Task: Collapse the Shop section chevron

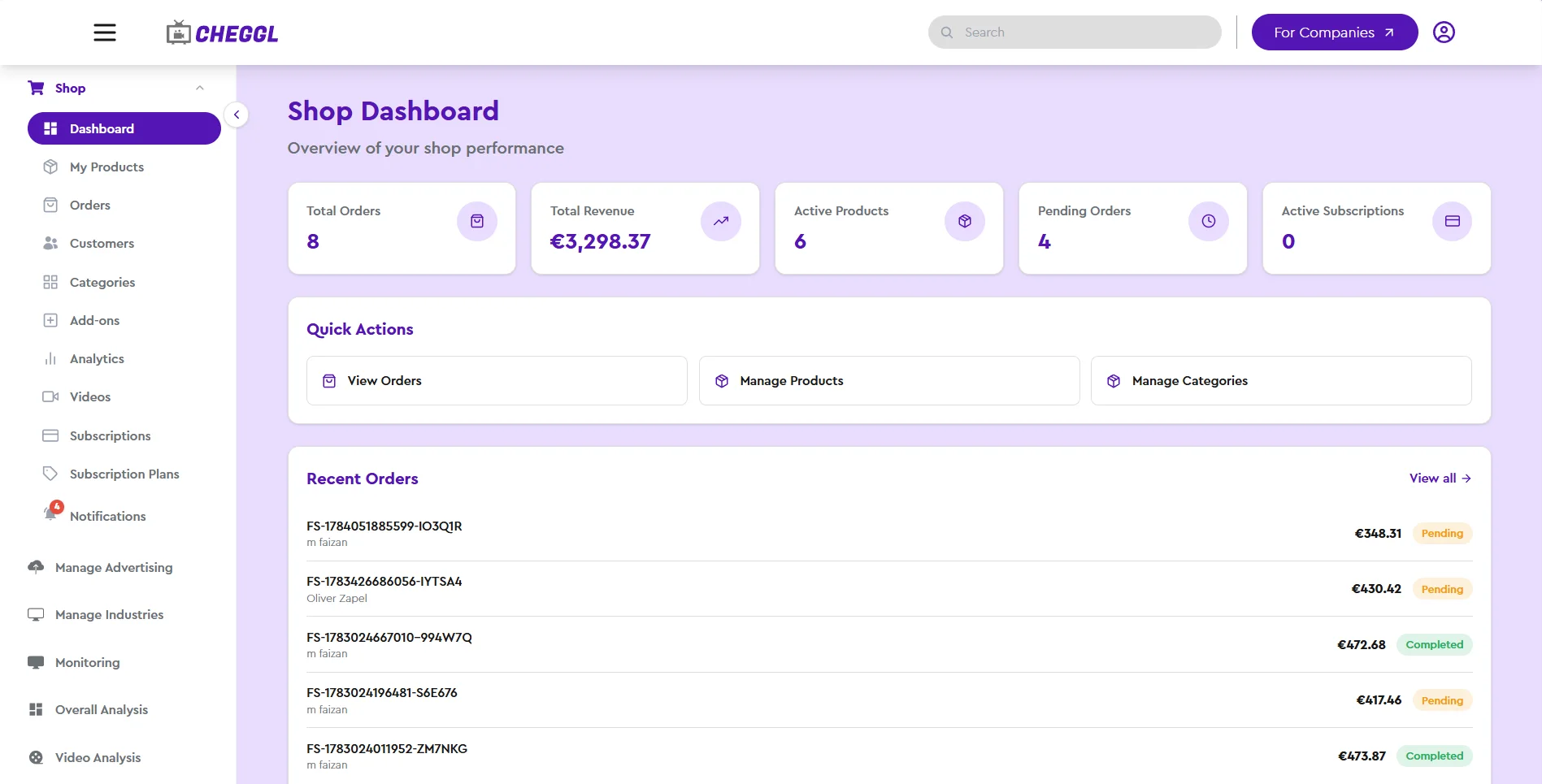Action: pyautogui.click(x=200, y=88)
